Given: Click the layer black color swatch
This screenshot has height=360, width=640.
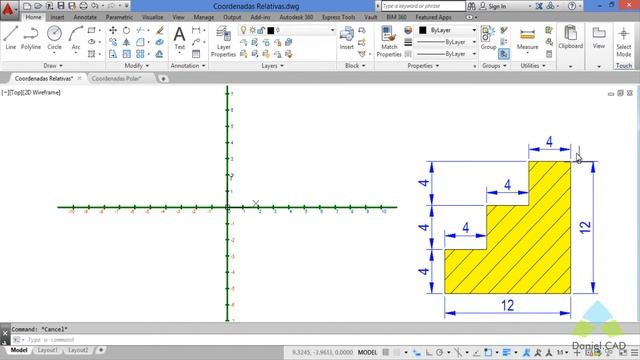Looking at the screenshot, I should coord(270,30).
